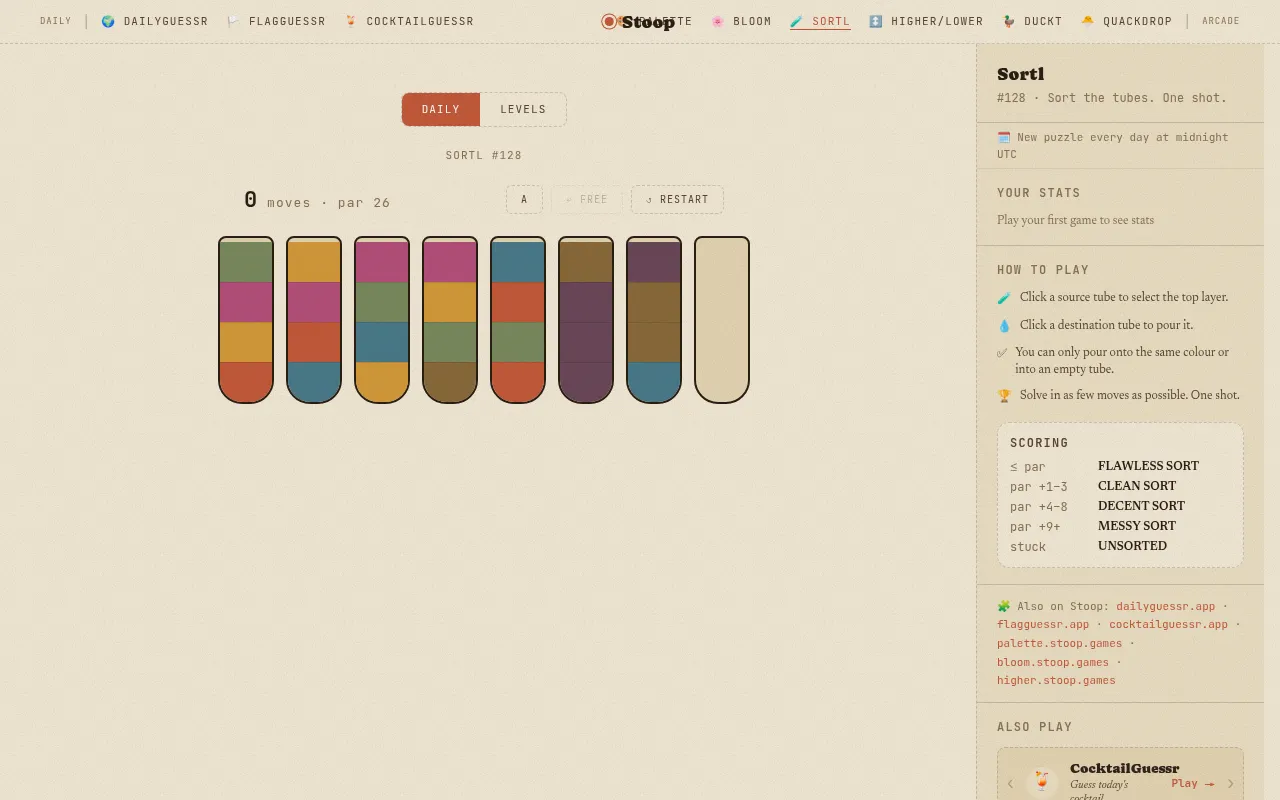Click the Stoop logo in the header
The height and width of the screenshot is (800, 1280).
(639, 21)
